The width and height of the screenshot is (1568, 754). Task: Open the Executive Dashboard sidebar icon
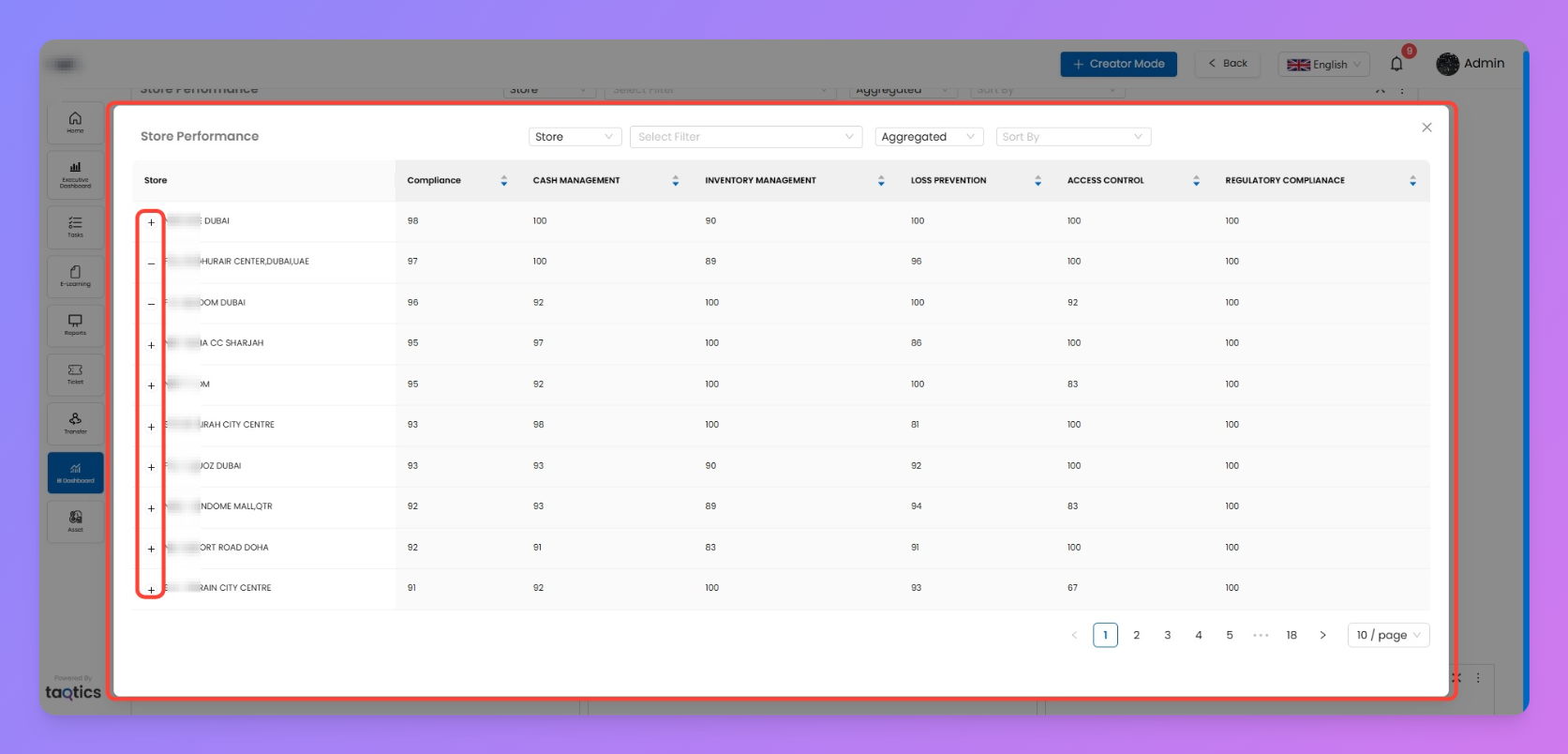pyautogui.click(x=75, y=173)
